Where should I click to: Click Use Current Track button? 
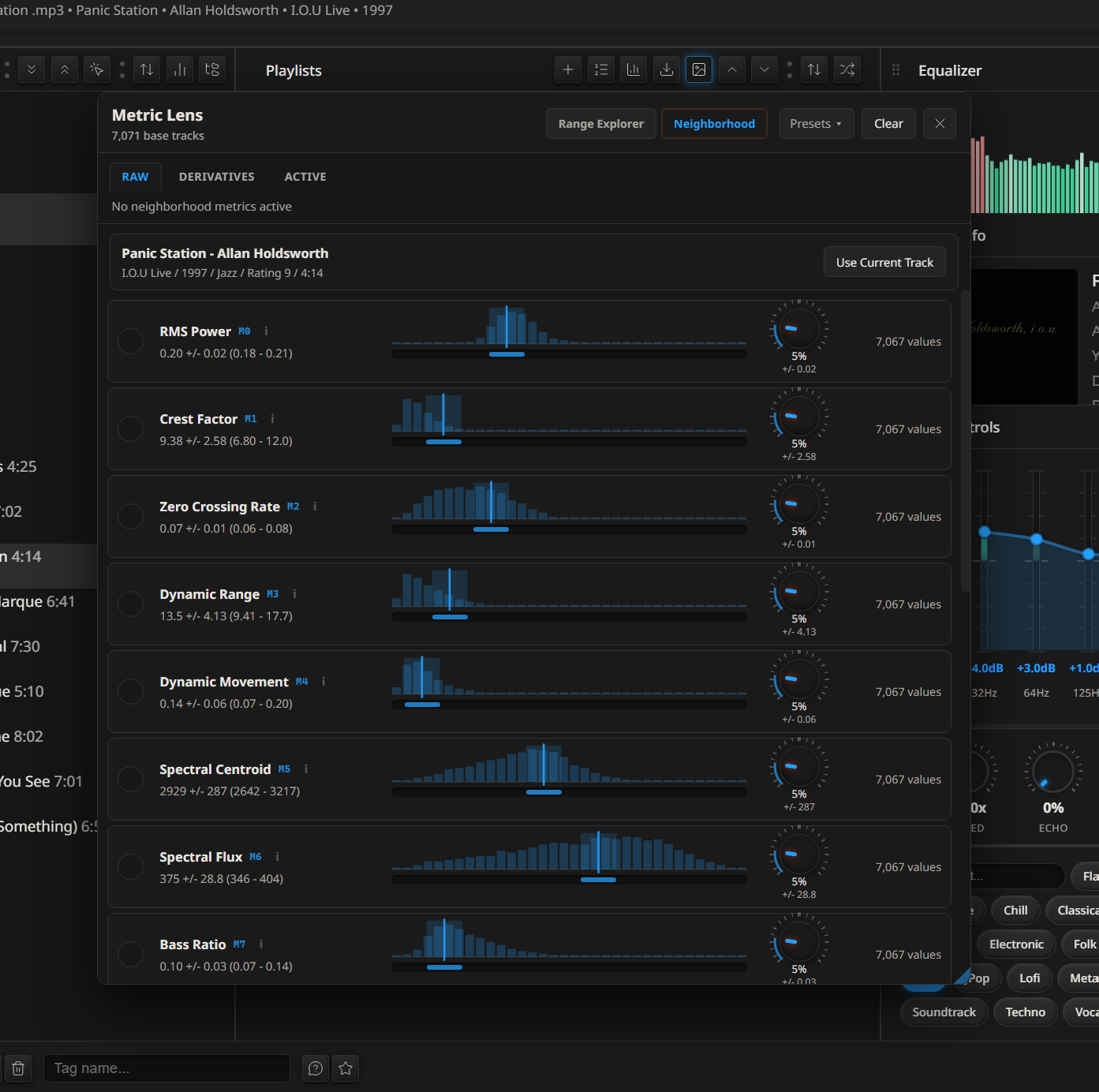884,262
